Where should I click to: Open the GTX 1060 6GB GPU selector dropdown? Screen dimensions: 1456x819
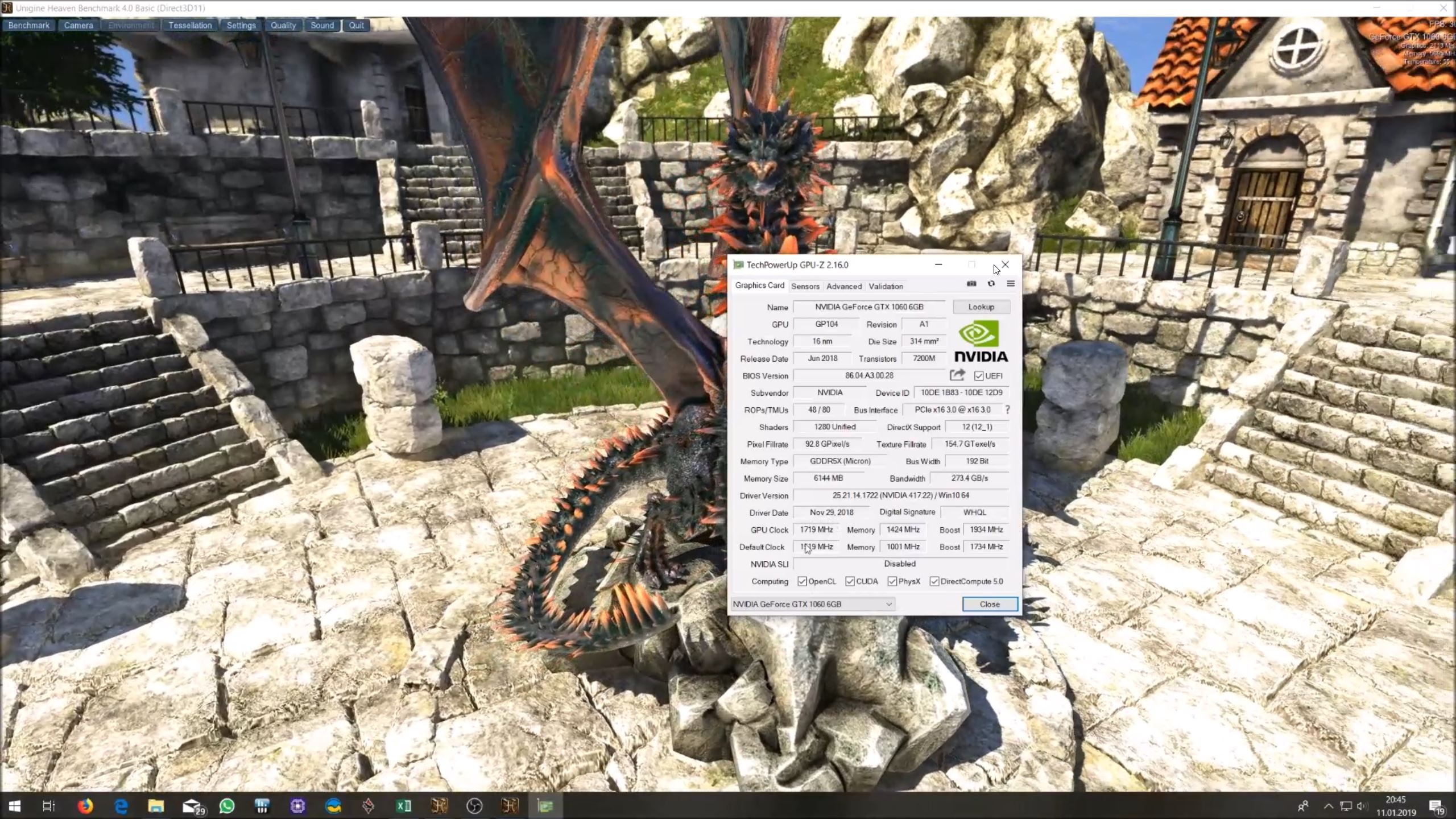813,604
